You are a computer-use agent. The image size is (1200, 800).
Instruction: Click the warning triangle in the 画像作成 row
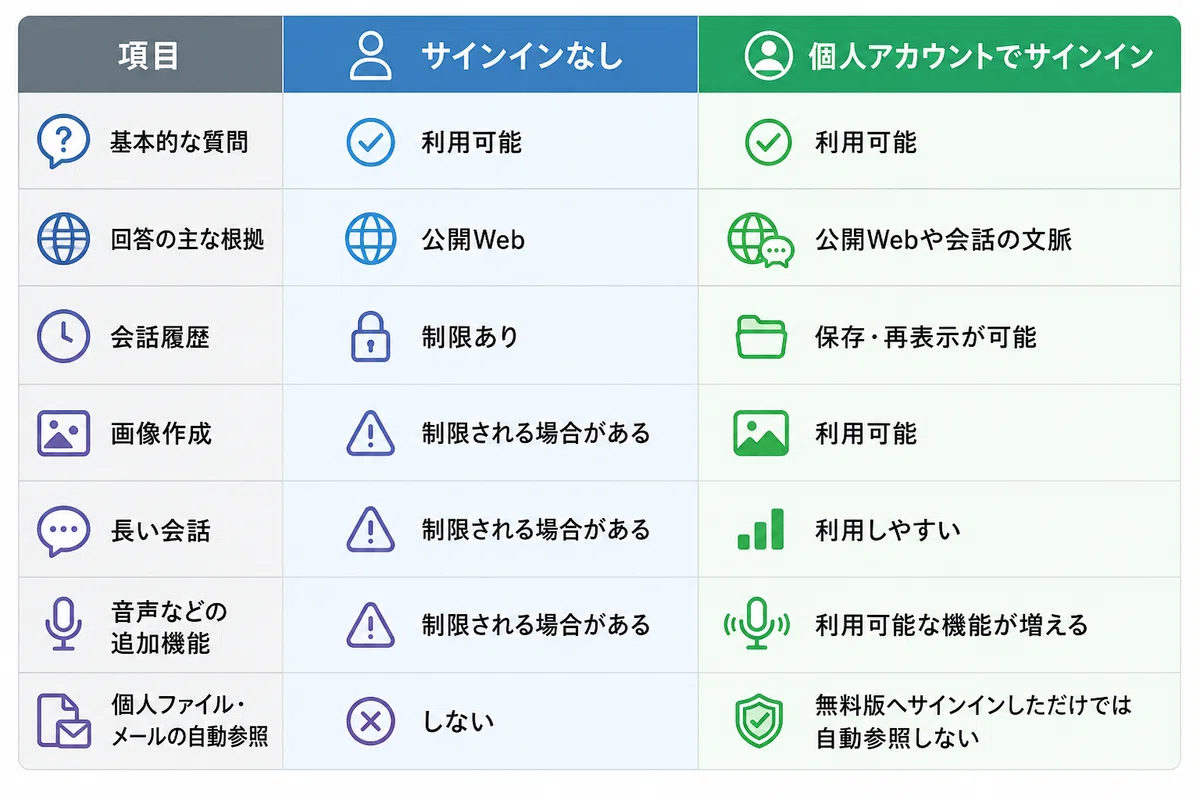370,434
